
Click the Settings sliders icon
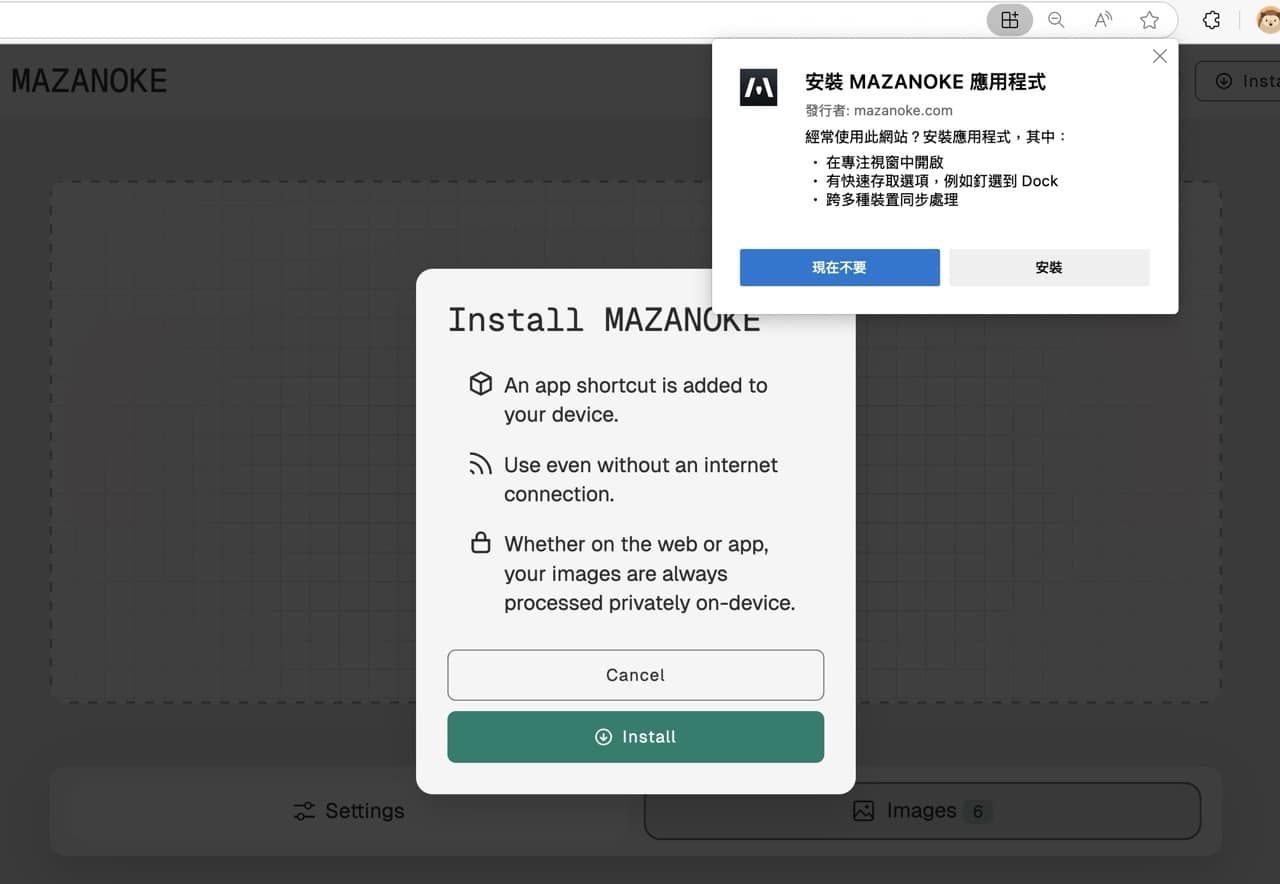(304, 811)
